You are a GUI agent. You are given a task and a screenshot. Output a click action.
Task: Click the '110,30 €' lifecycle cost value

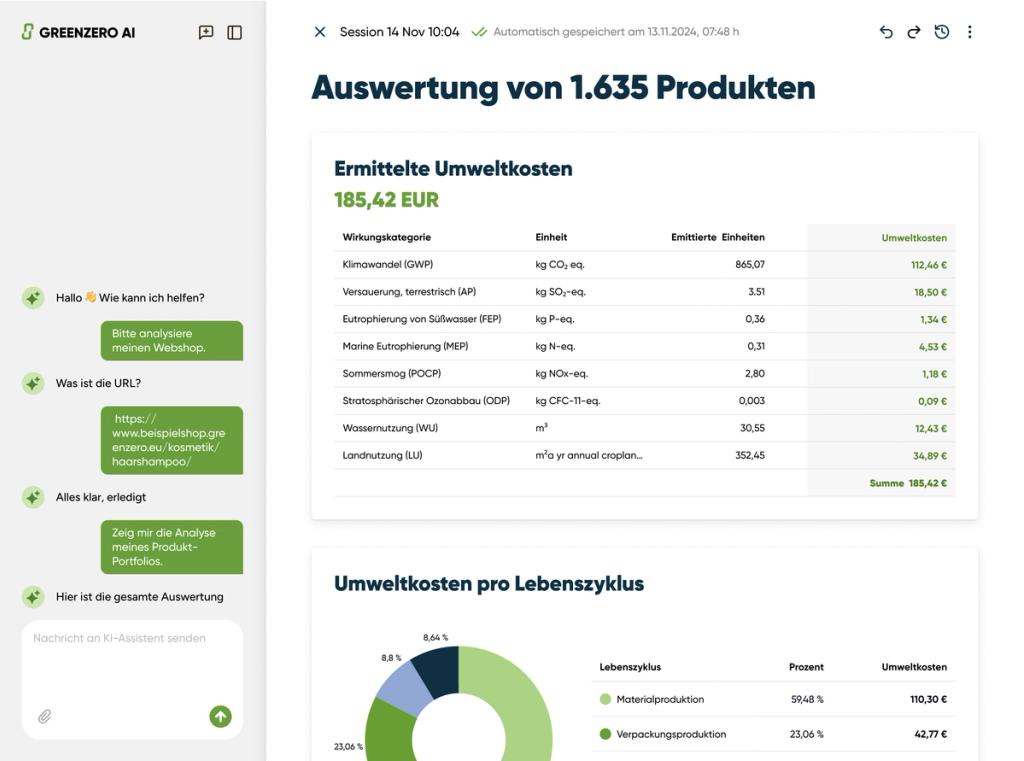pos(928,700)
